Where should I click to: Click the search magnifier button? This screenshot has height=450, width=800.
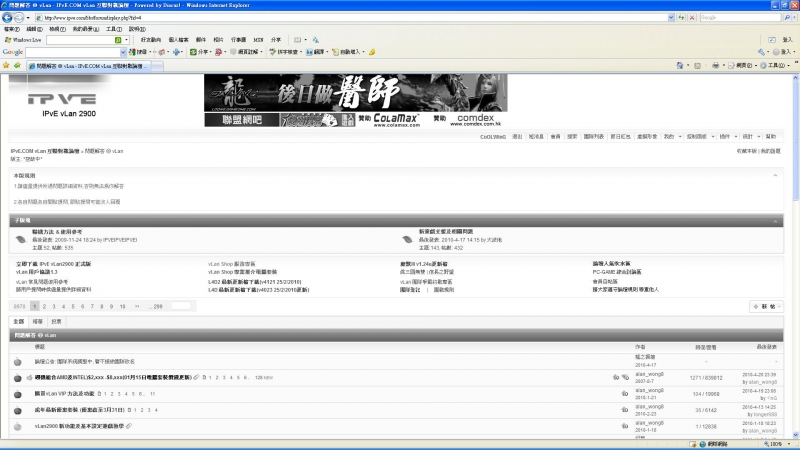787,17
